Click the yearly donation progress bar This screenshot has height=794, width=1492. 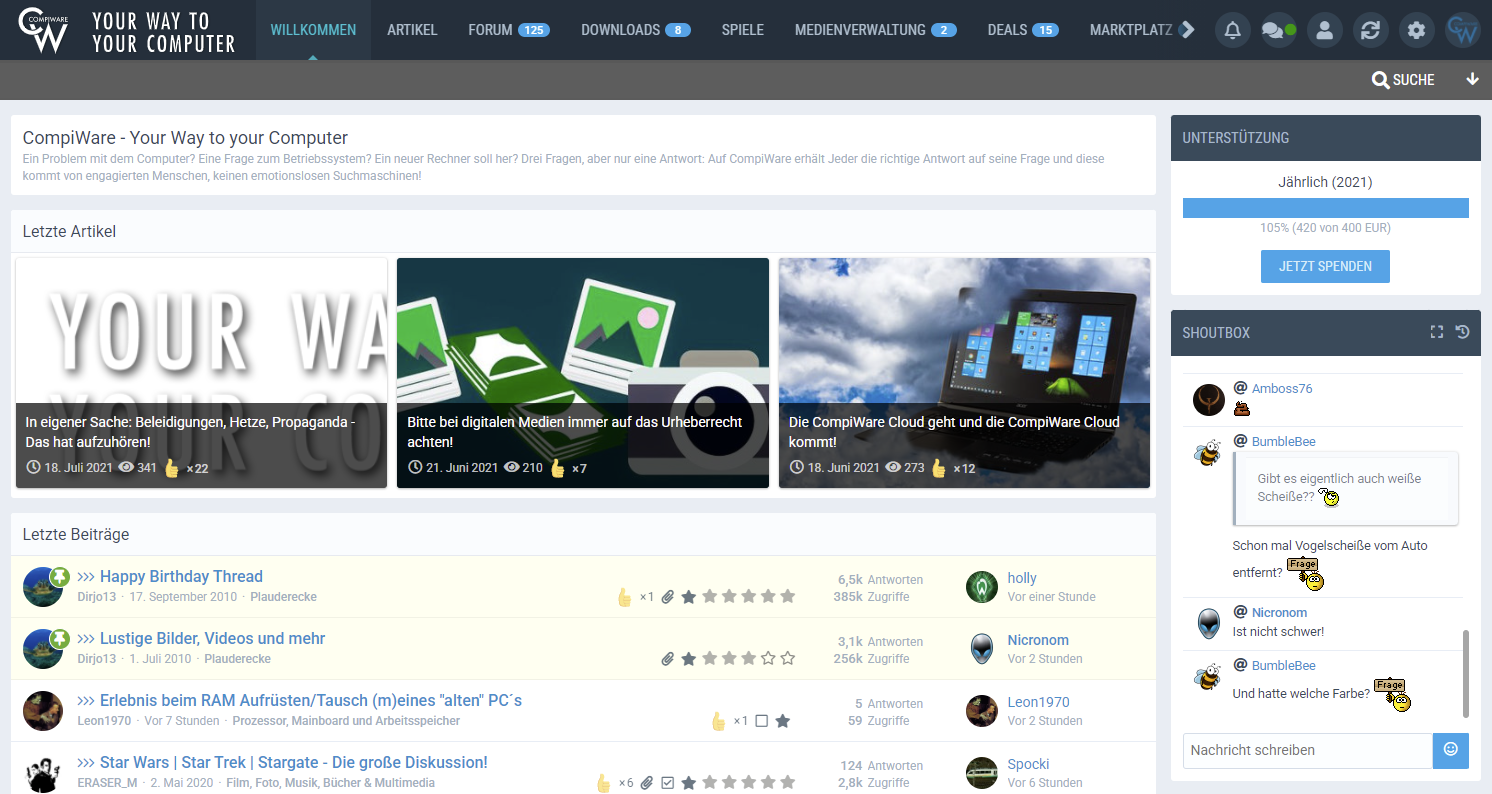coord(1325,208)
